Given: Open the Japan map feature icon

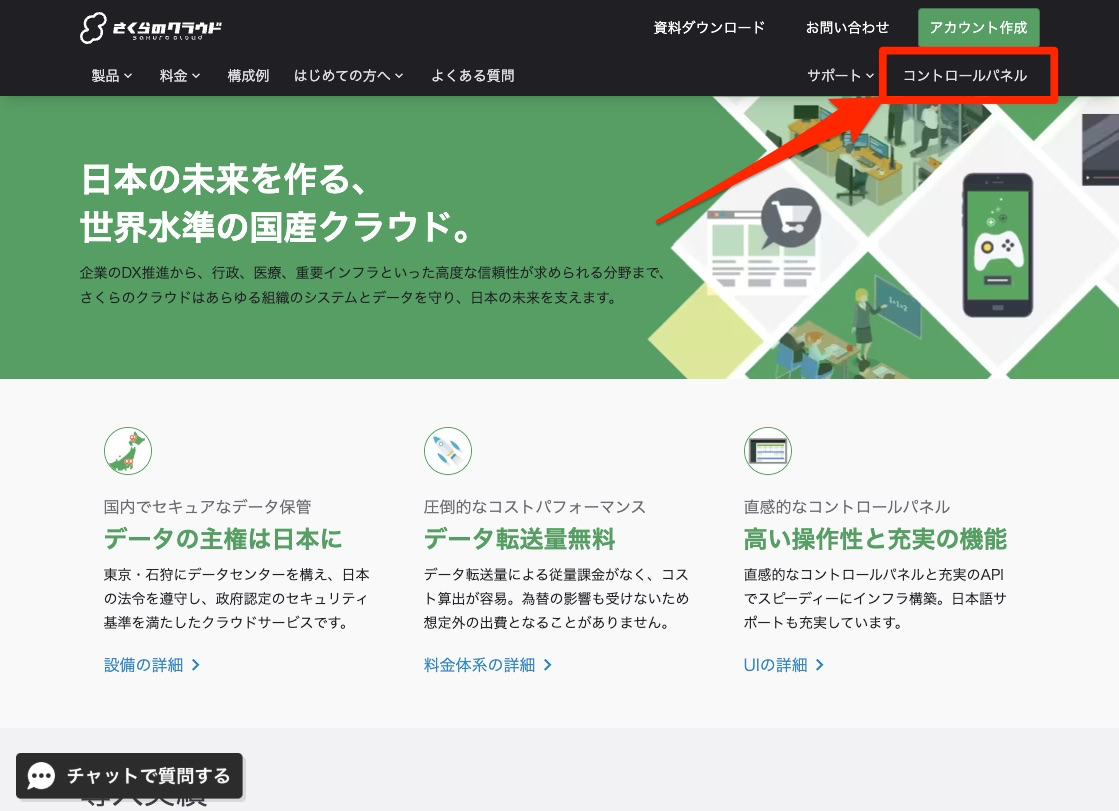Looking at the screenshot, I should 128,451.
